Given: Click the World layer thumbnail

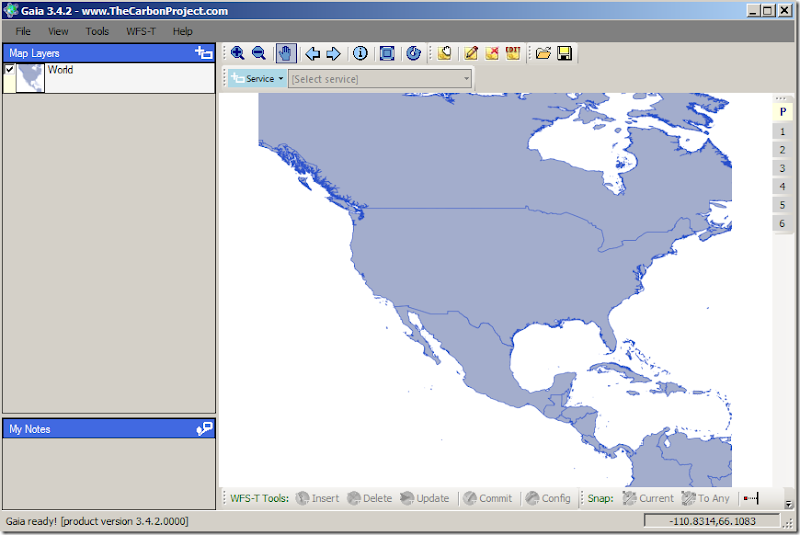Looking at the screenshot, I should pos(31,78).
